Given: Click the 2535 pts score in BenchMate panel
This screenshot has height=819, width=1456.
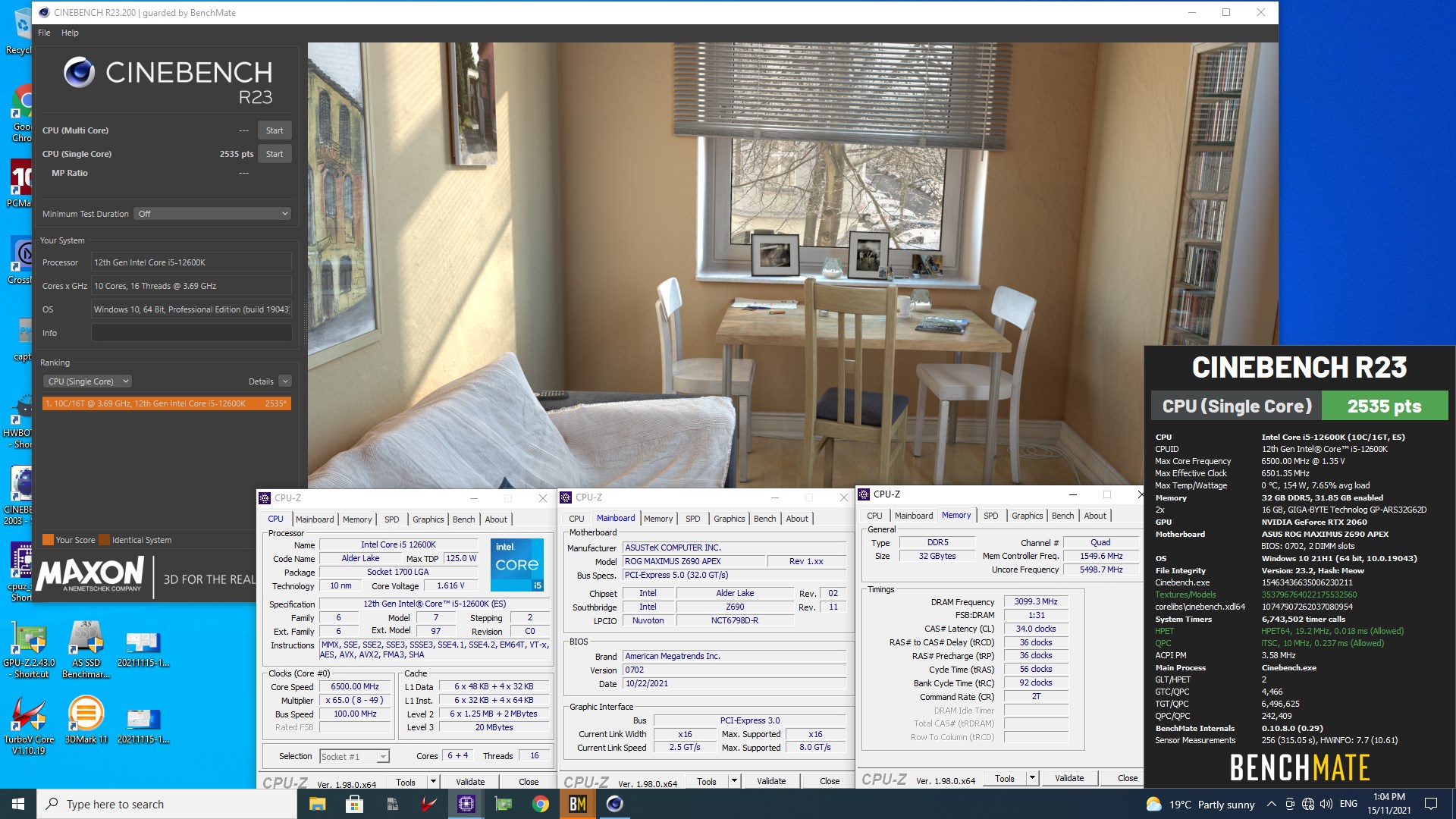Looking at the screenshot, I should point(1384,406).
